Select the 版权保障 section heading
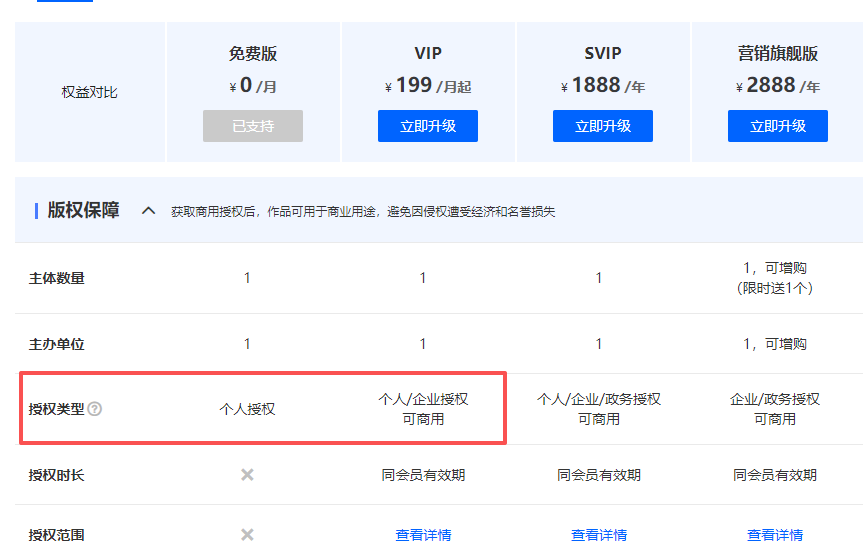The image size is (863, 554). pos(84,211)
